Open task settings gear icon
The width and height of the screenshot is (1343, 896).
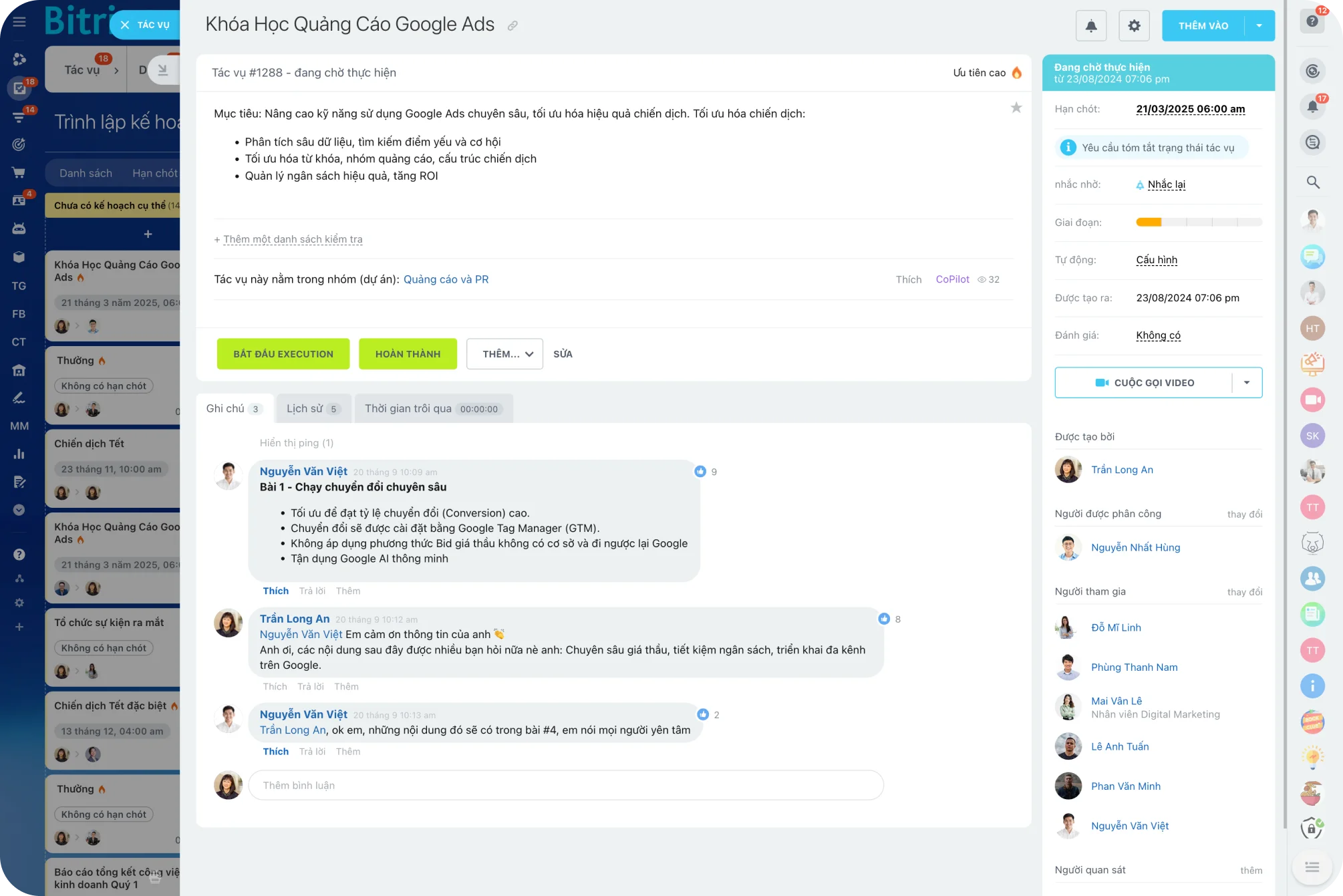click(1134, 26)
